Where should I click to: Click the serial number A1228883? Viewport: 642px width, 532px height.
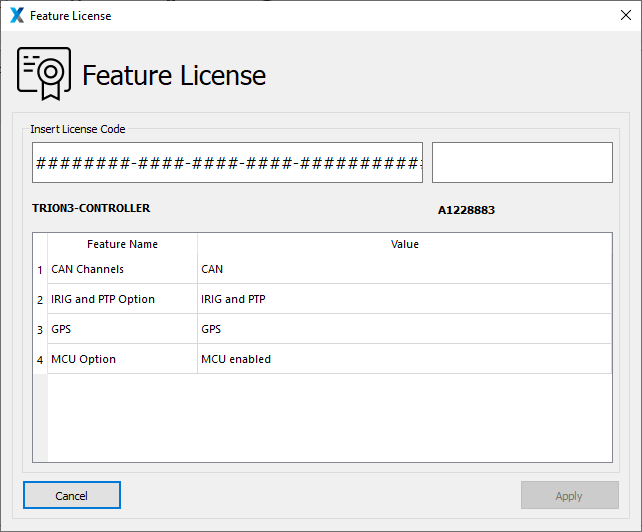(466, 210)
